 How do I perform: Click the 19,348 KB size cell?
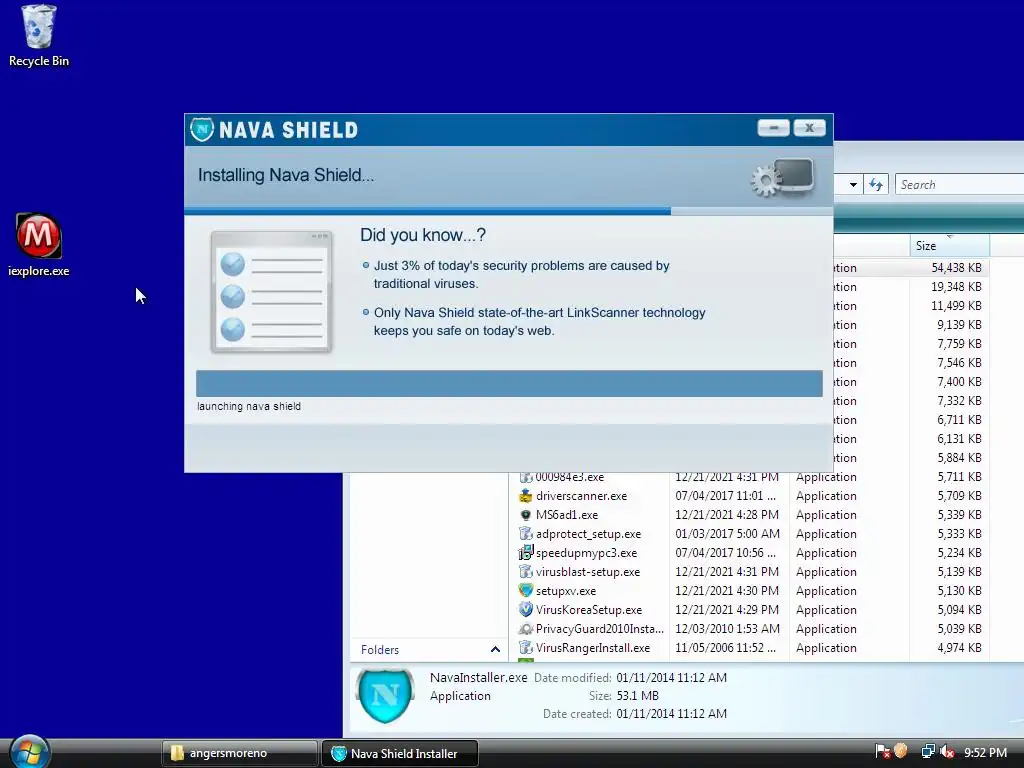956,287
